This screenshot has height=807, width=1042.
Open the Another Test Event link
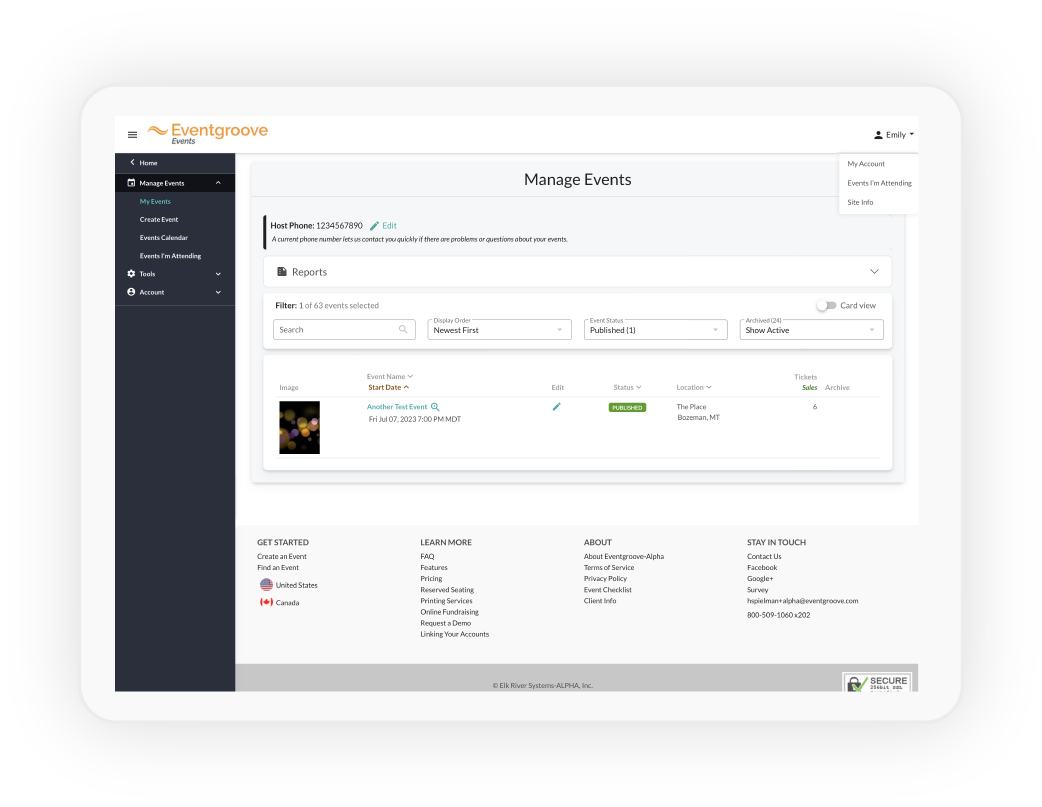tap(397, 407)
